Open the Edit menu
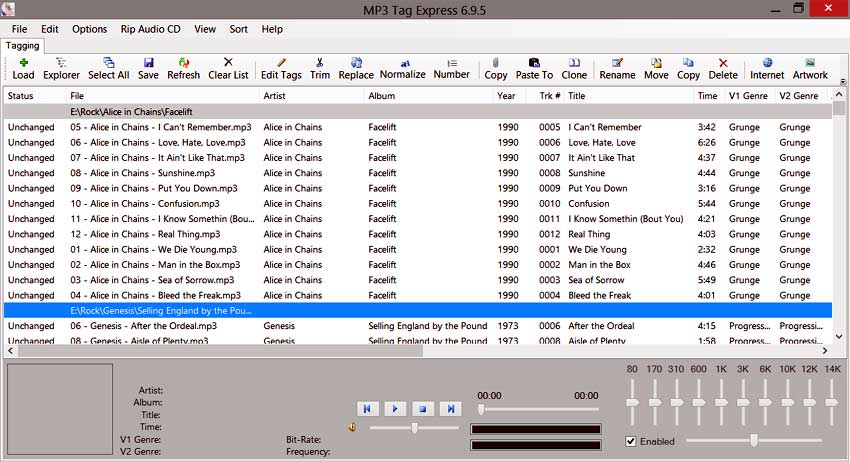850x462 pixels. pyautogui.click(x=49, y=29)
